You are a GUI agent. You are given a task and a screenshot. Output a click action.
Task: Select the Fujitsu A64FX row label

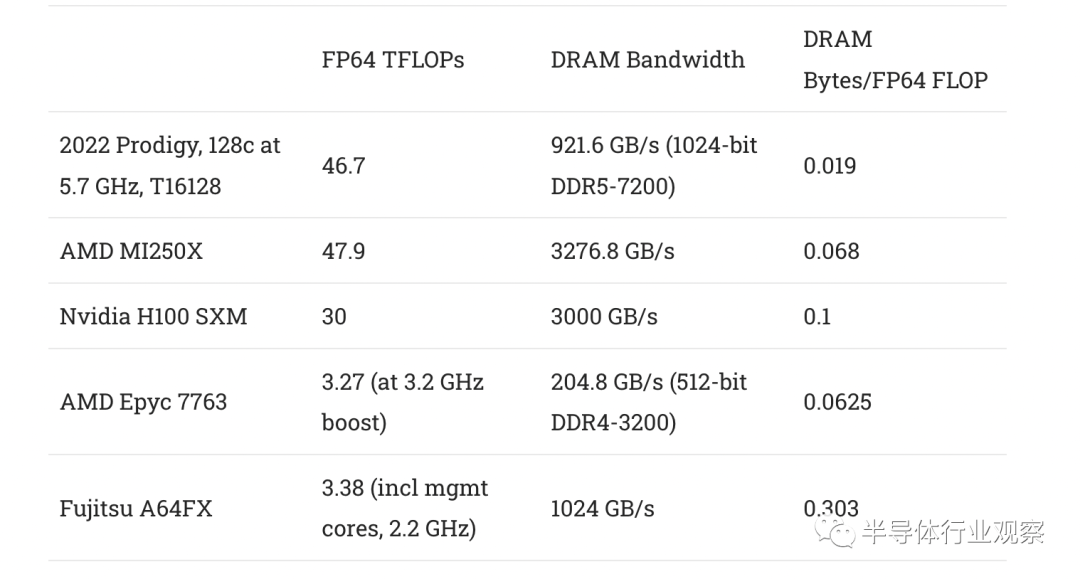136,509
